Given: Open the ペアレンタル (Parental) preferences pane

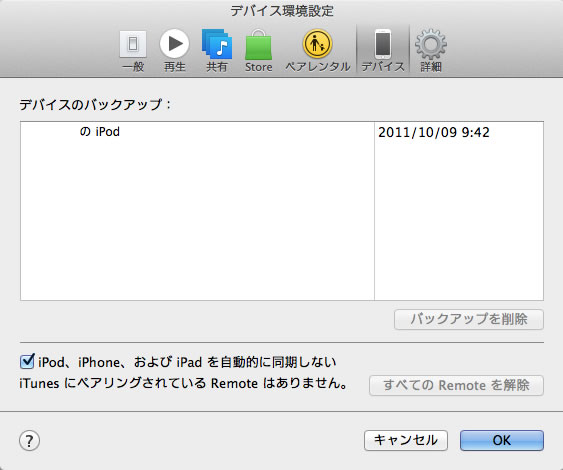Looking at the screenshot, I should tap(317, 51).
